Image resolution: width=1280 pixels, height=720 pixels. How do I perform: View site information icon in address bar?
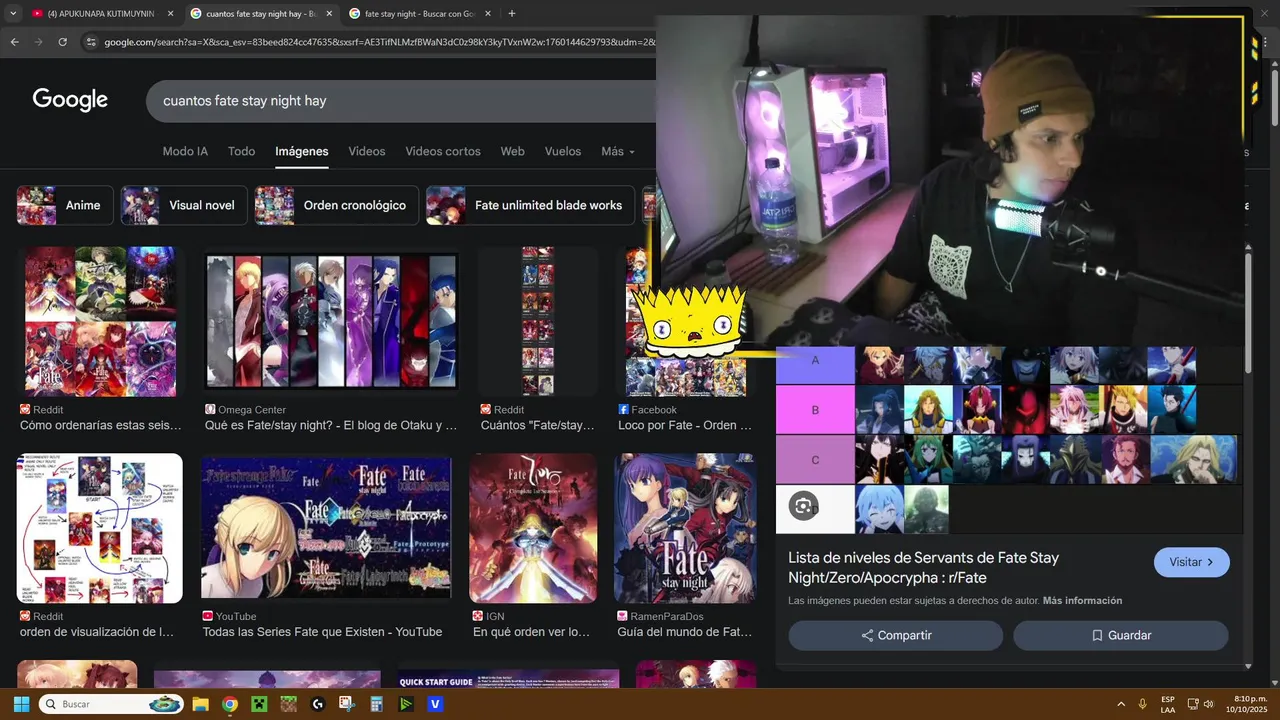click(91, 42)
